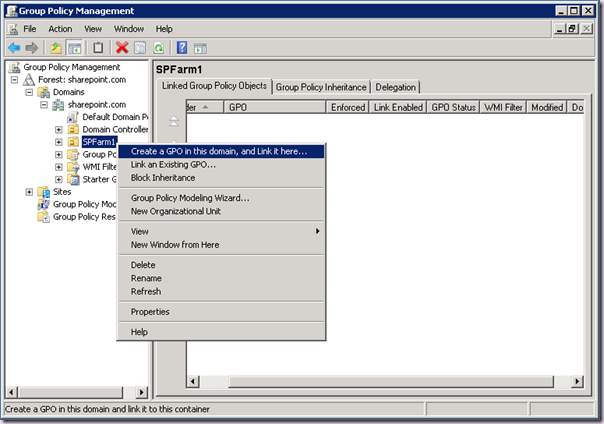Switch to Group Policy Inheritance tab
The width and height of the screenshot is (604, 424).
[x=321, y=87]
